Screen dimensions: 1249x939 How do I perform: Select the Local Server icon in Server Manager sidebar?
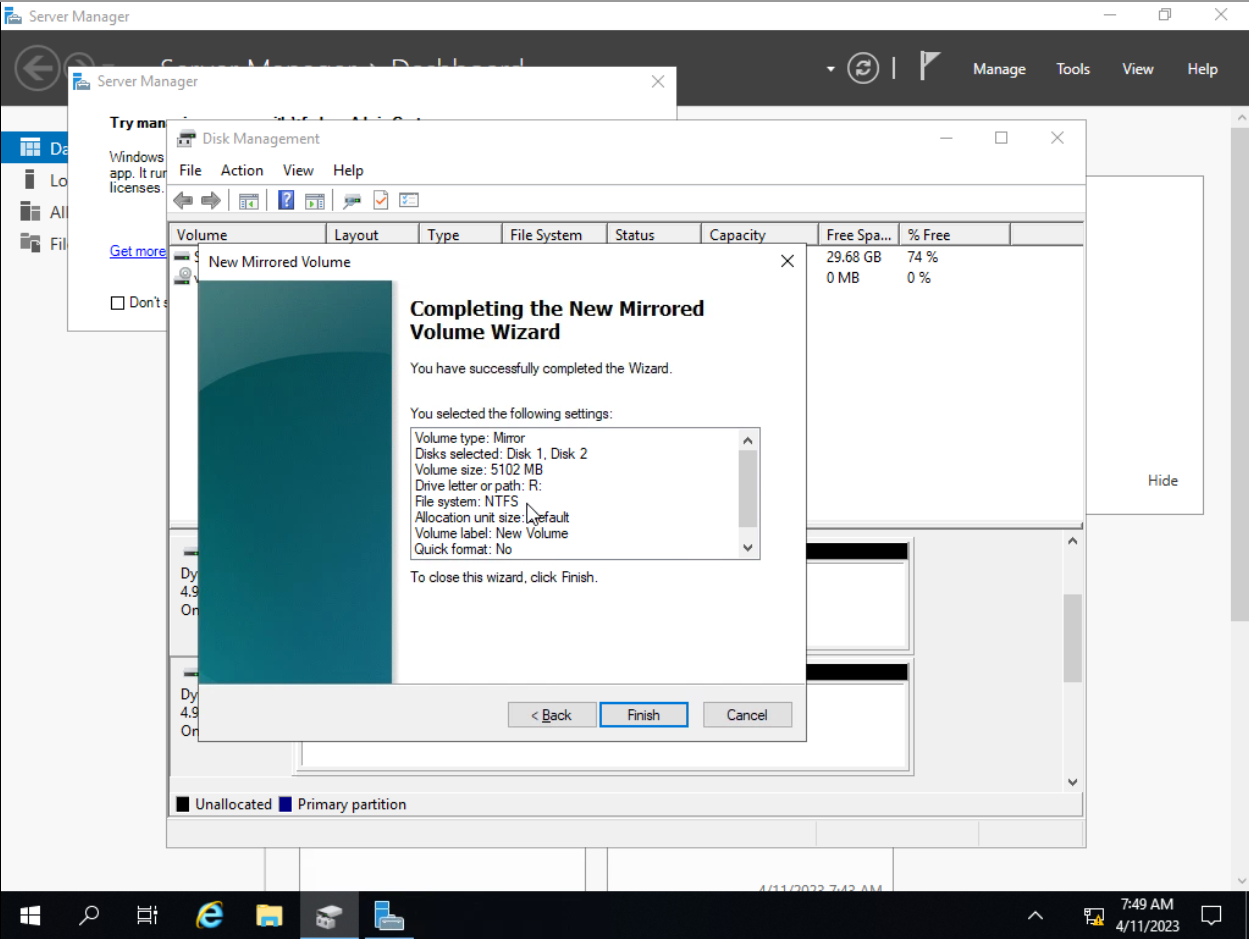30,180
